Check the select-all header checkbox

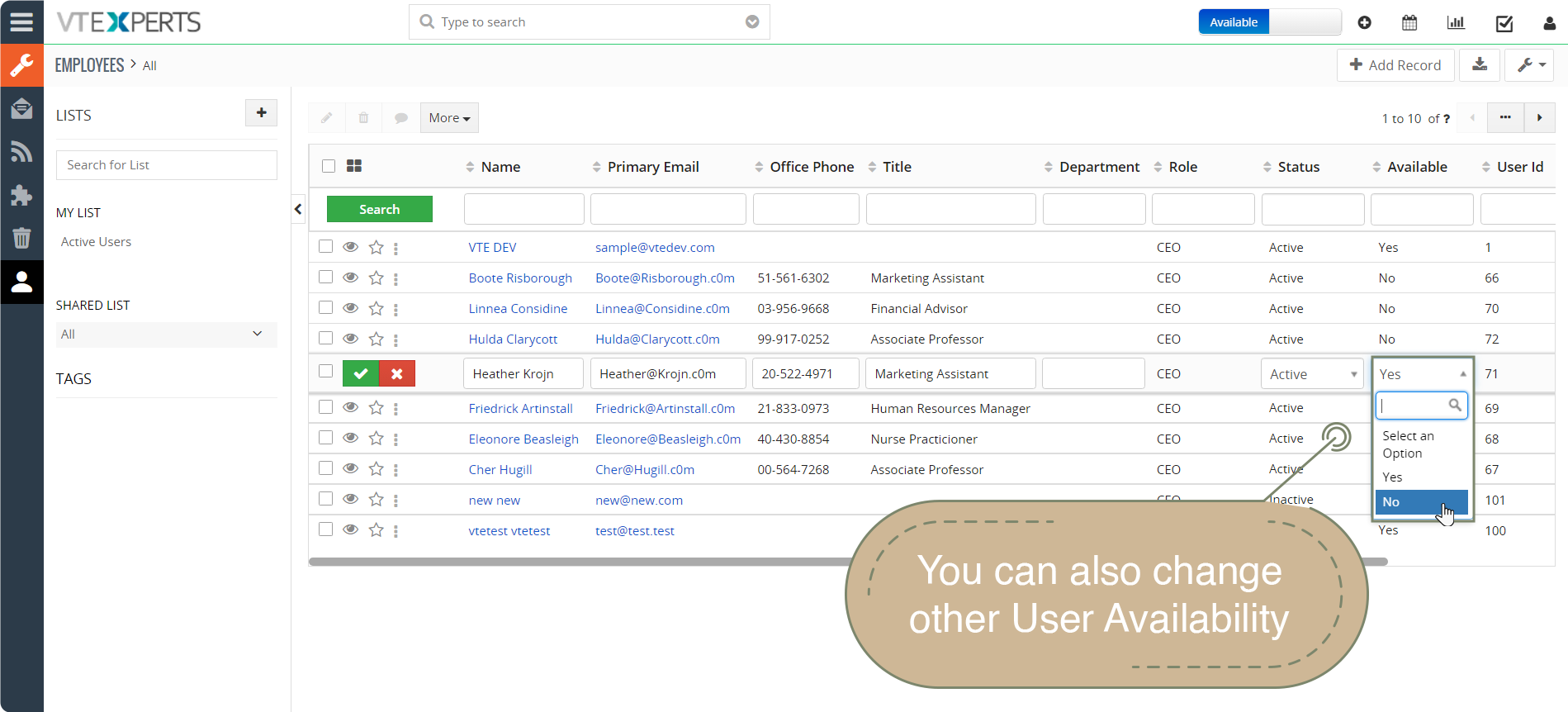coord(329,166)
